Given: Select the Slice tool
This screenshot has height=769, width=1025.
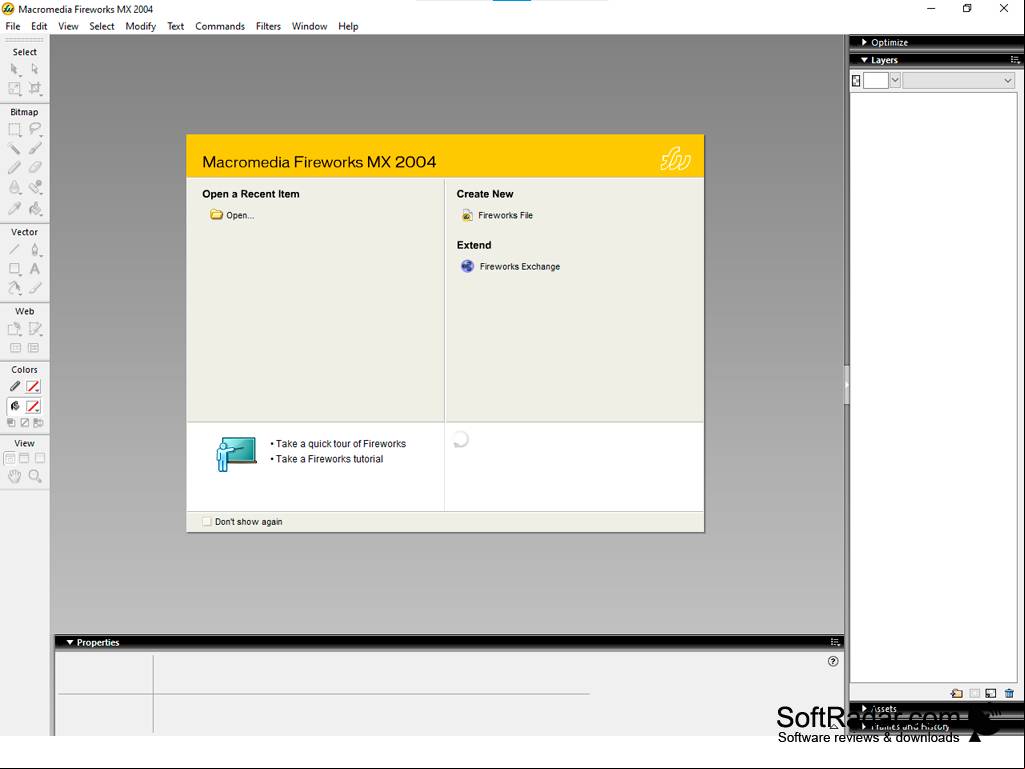Looking at the screenshot, I should [35, 330].
